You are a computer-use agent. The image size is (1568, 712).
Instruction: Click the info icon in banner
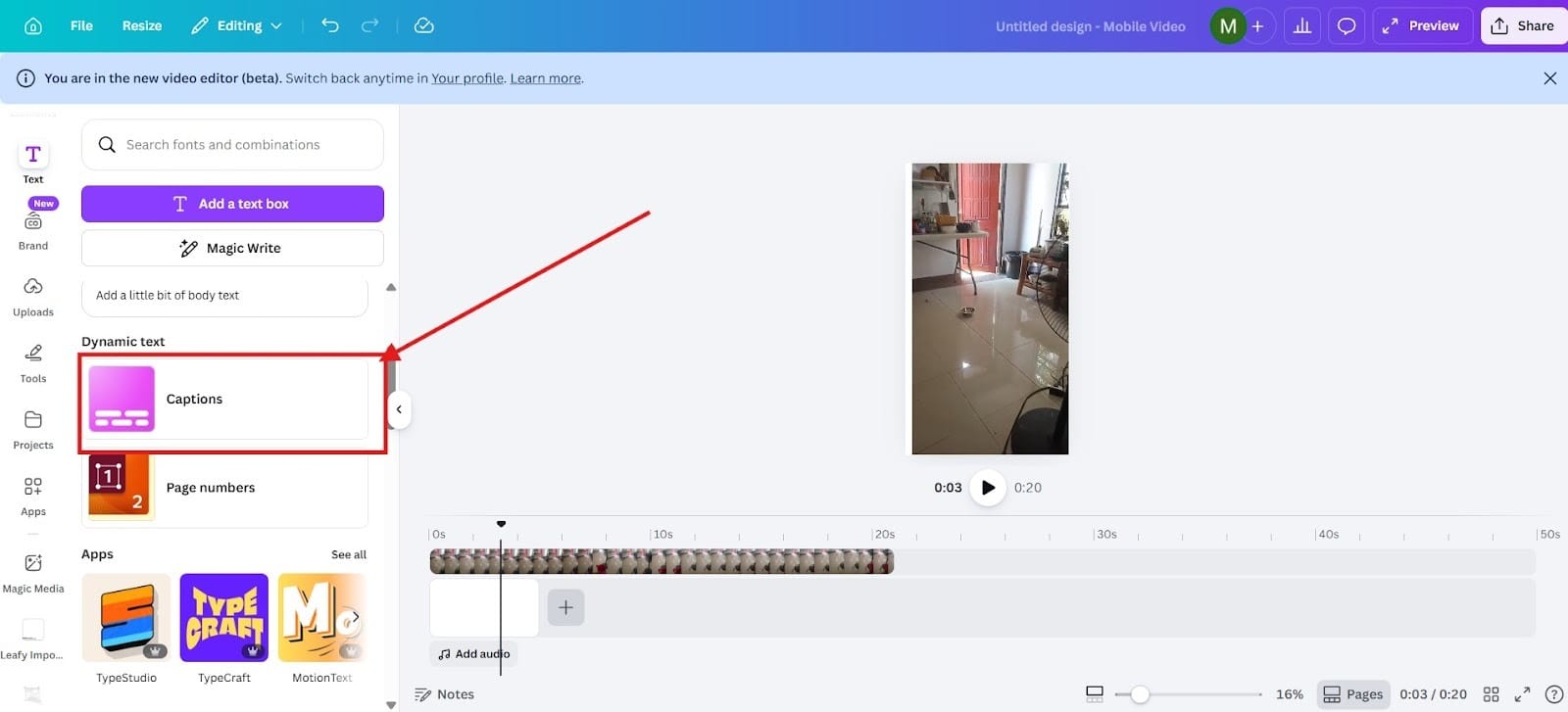pyautogui.click(x=25, y=78)
